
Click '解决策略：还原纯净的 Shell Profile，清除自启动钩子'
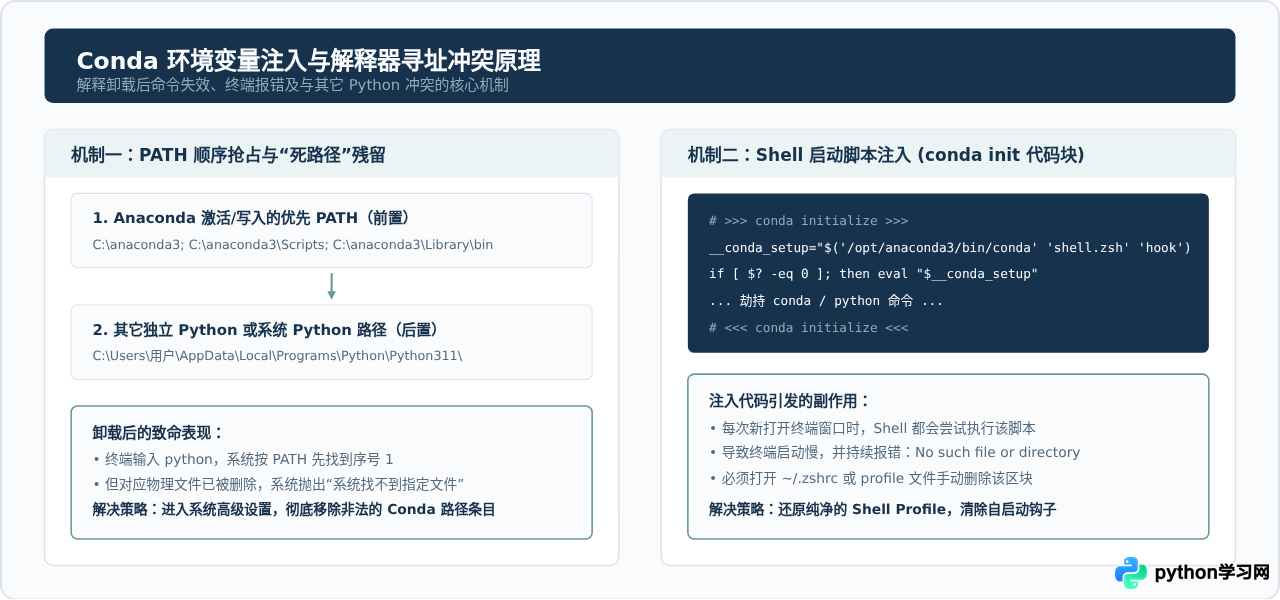coord(883,509)
